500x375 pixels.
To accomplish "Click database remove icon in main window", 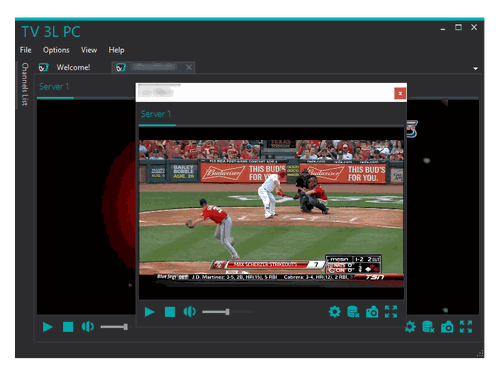I will click(428, 327).
